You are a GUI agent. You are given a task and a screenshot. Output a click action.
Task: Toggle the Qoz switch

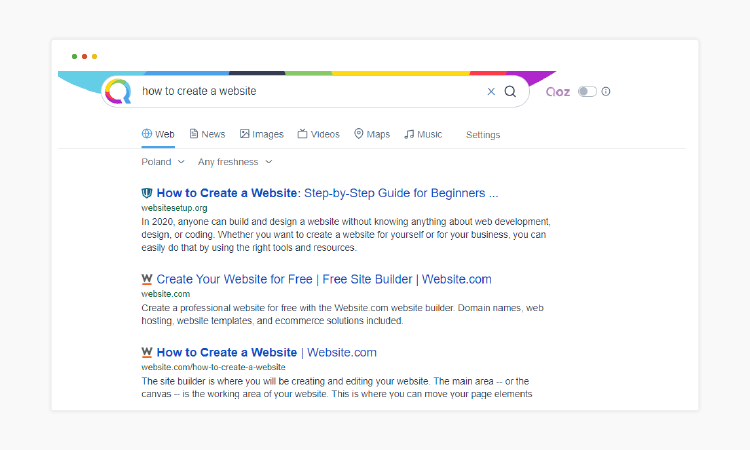(x=587, y=91)
